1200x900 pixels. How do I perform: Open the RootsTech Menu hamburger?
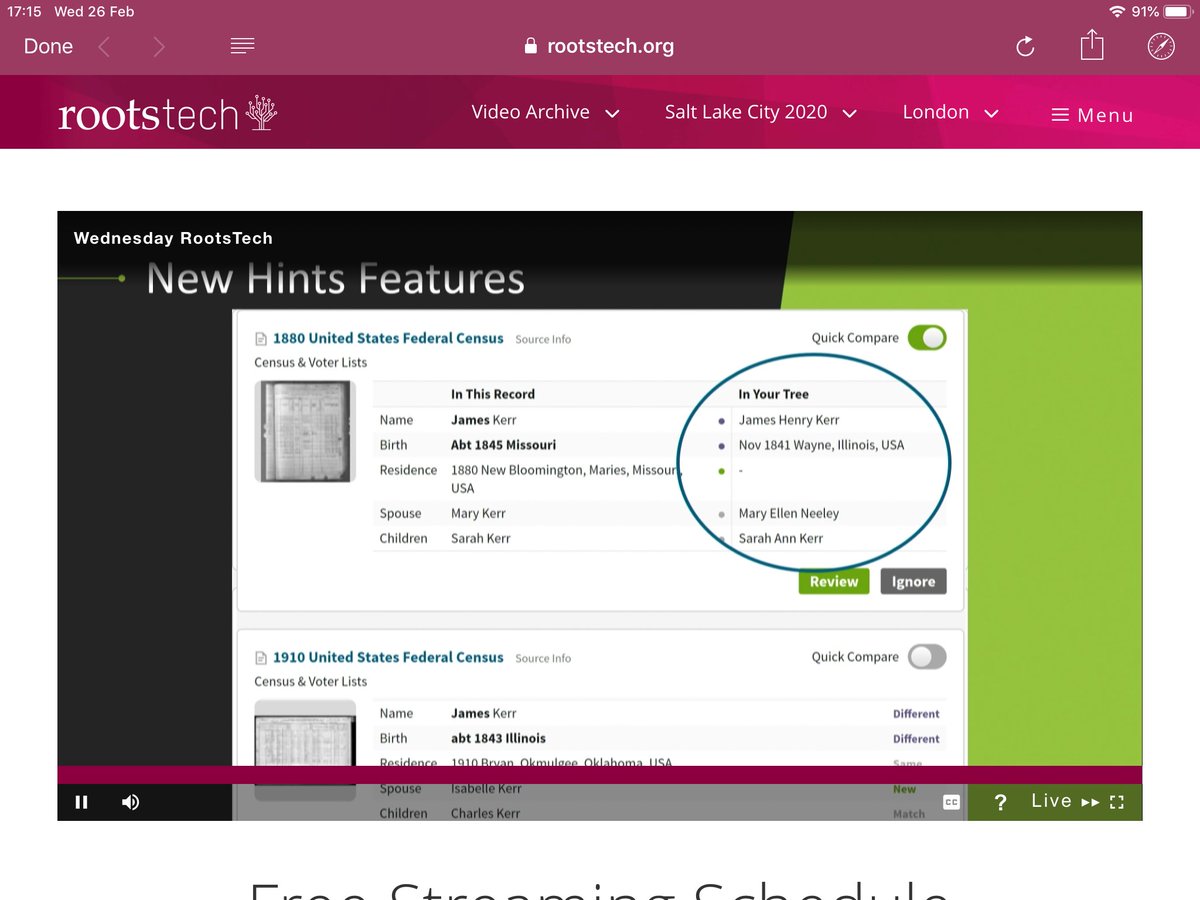(1091, 114)
